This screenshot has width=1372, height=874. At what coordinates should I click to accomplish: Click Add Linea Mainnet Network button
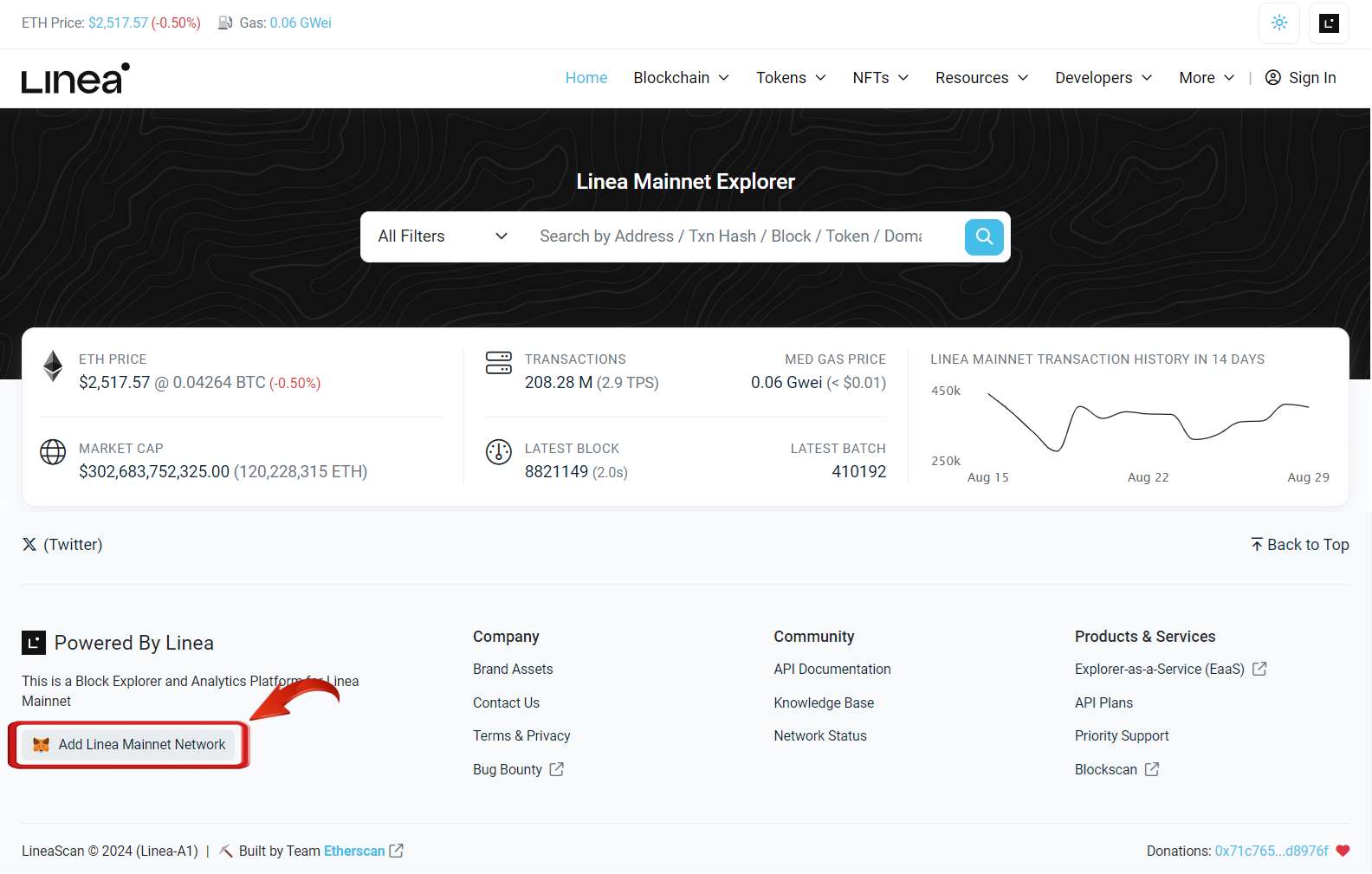pos(128,745)
